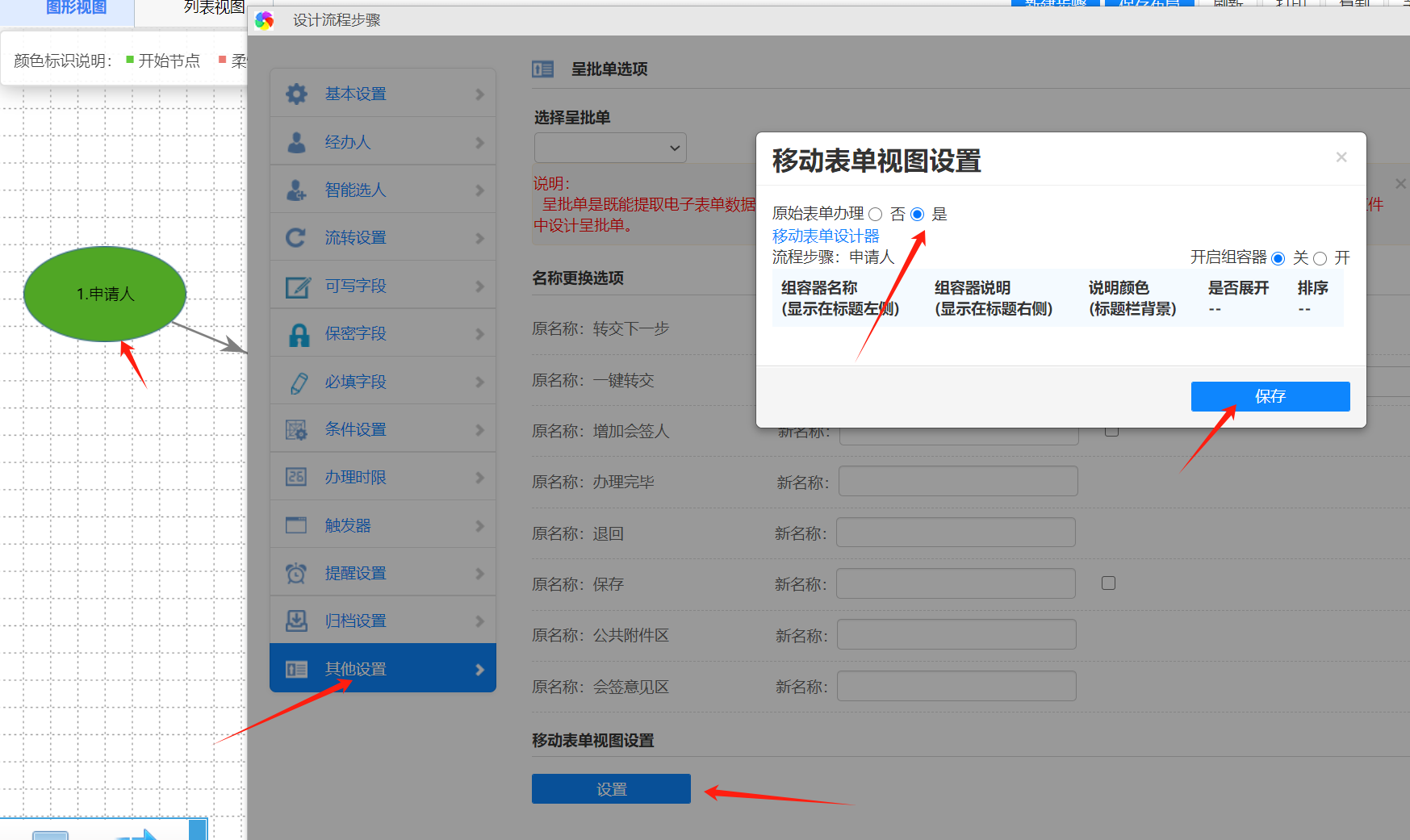This screenshot has width=1410, height=840.
Task: Open the 办理时限 menu item
Action: point(383,477)
